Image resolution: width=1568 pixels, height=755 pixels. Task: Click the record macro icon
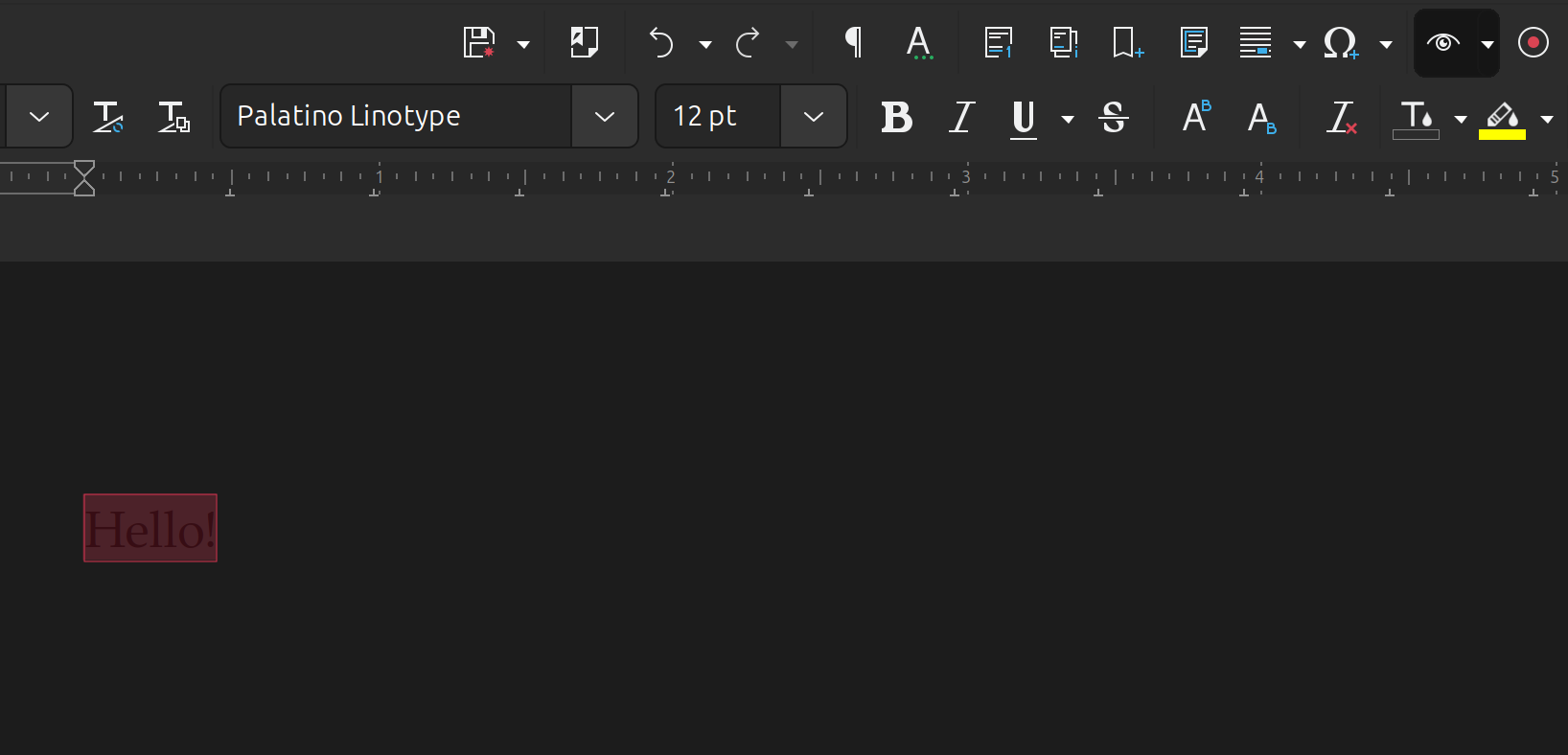click(x=1533, y=43)
